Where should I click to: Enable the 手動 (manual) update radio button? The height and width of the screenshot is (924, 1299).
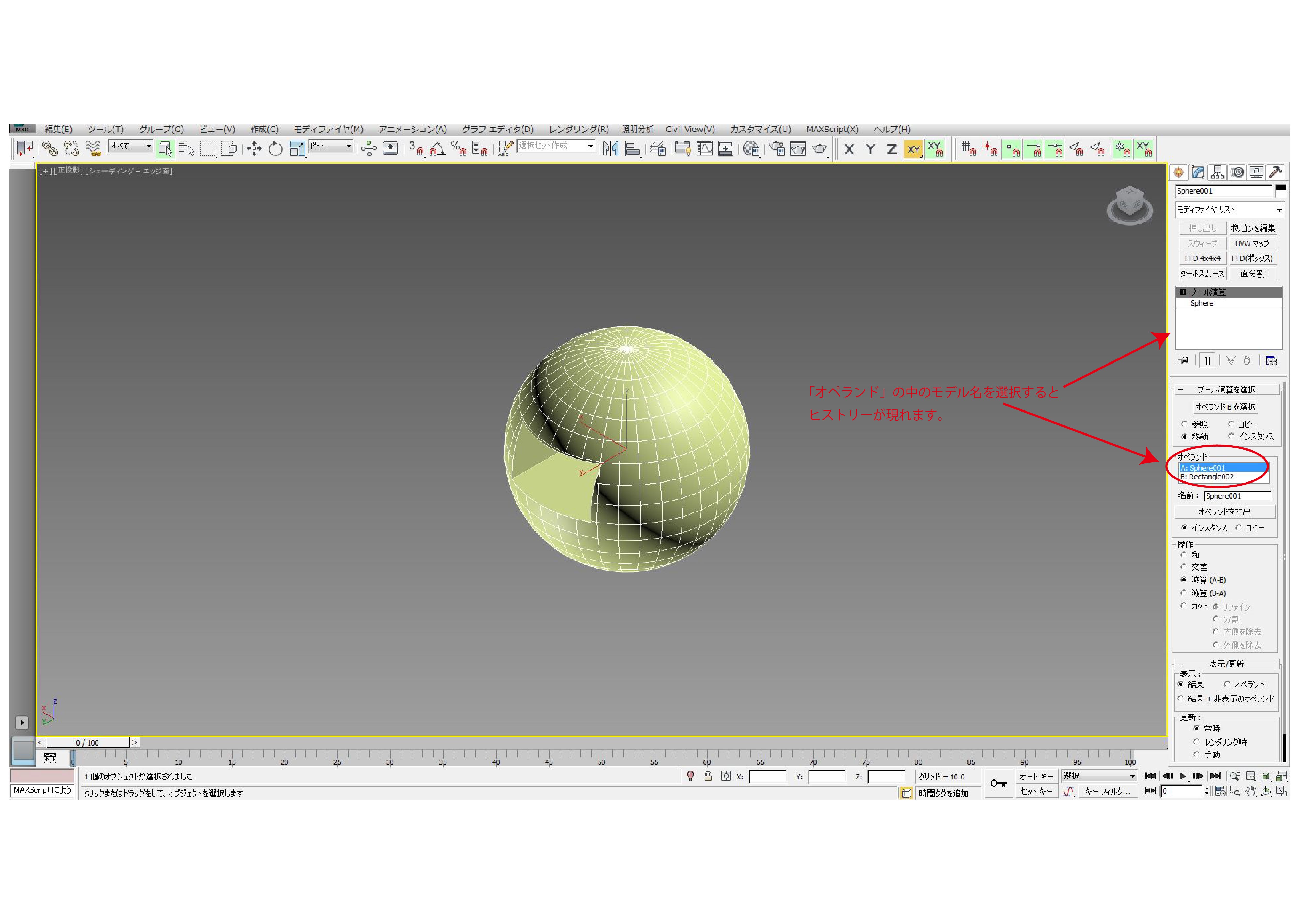click(1196, 754)
